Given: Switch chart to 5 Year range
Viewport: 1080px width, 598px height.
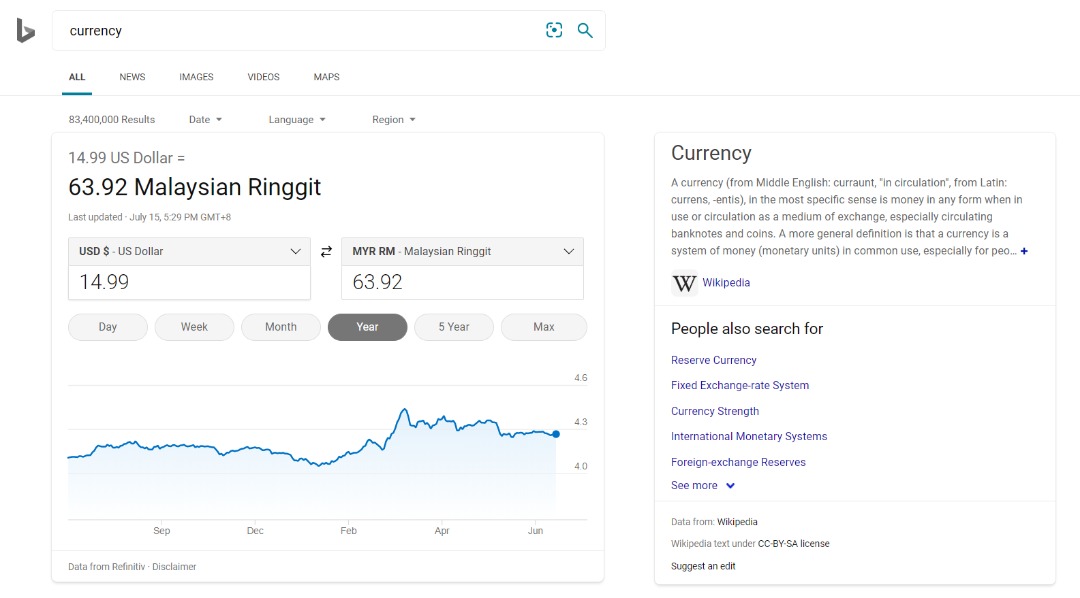Looking at the screenshot, I should coord(454,327).
